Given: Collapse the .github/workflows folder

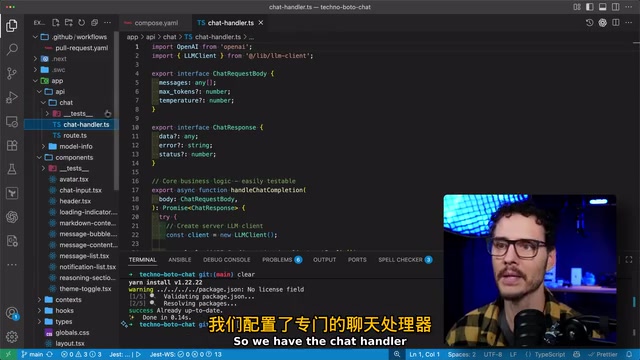Looking at the screenshot, I should (x=35, y=37).
